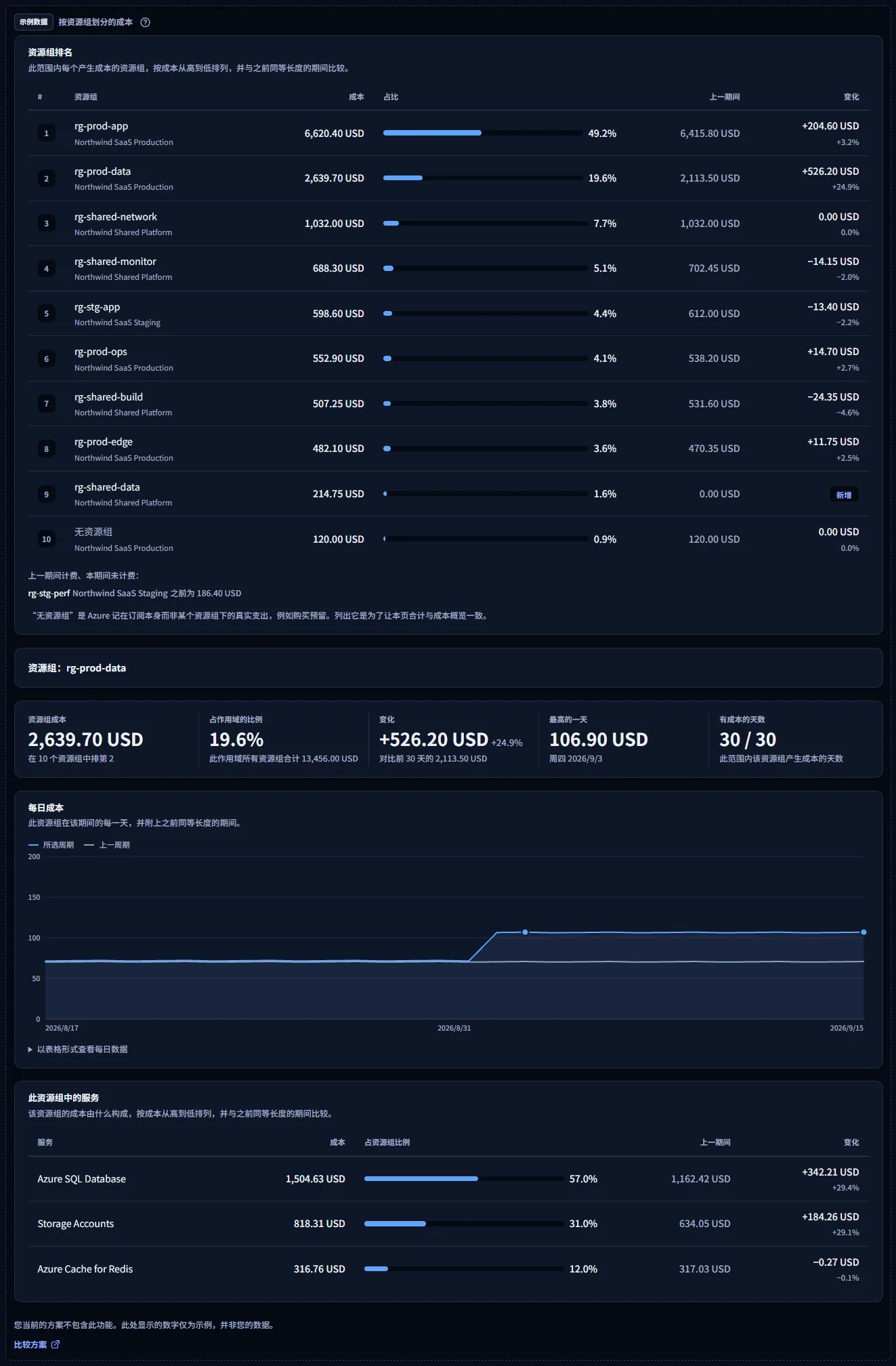
Task: Click the 每日成本 chart title
Action: [46, 808]
